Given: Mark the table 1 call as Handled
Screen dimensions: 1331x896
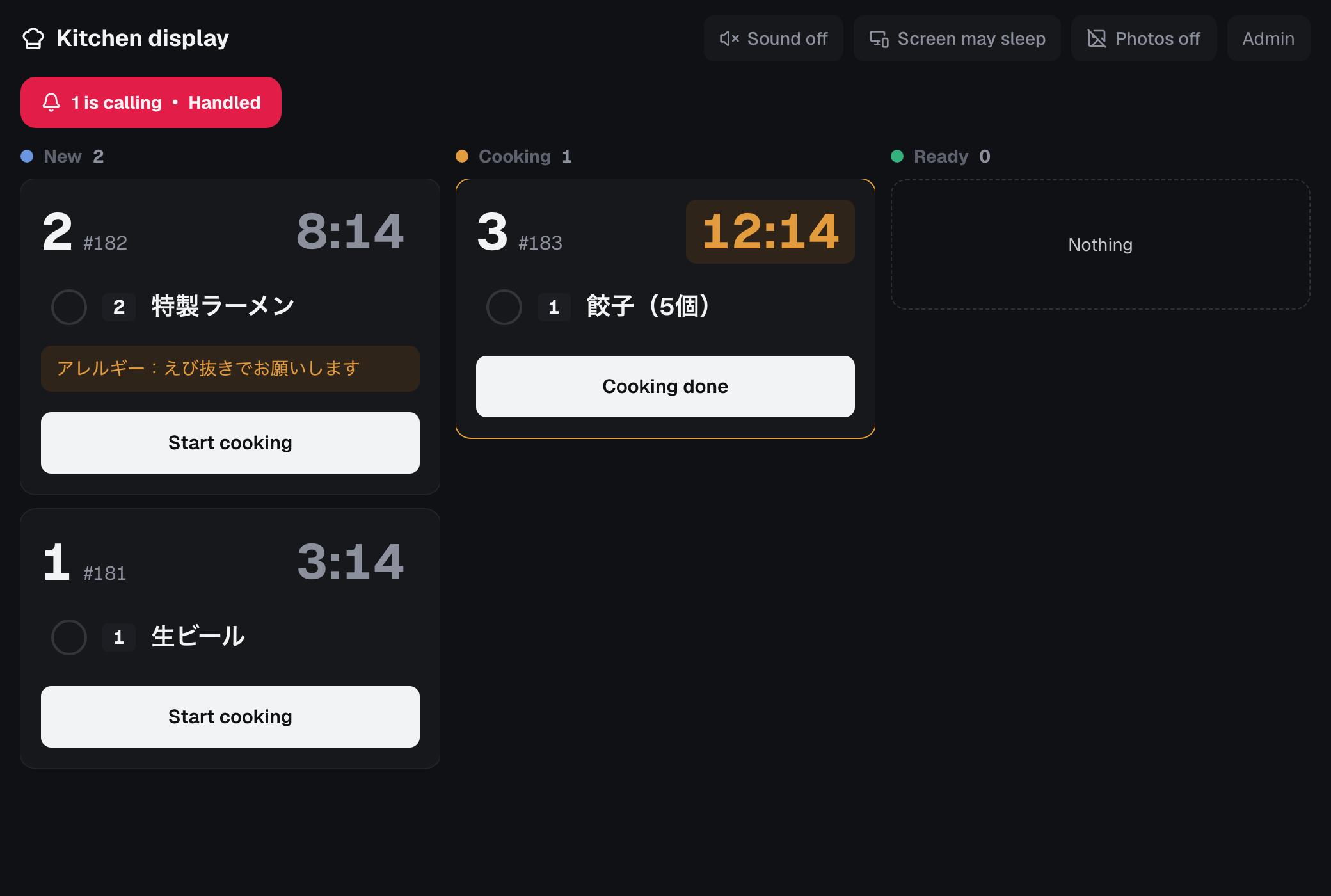Looking at the screenshot, I should point(225,102).
